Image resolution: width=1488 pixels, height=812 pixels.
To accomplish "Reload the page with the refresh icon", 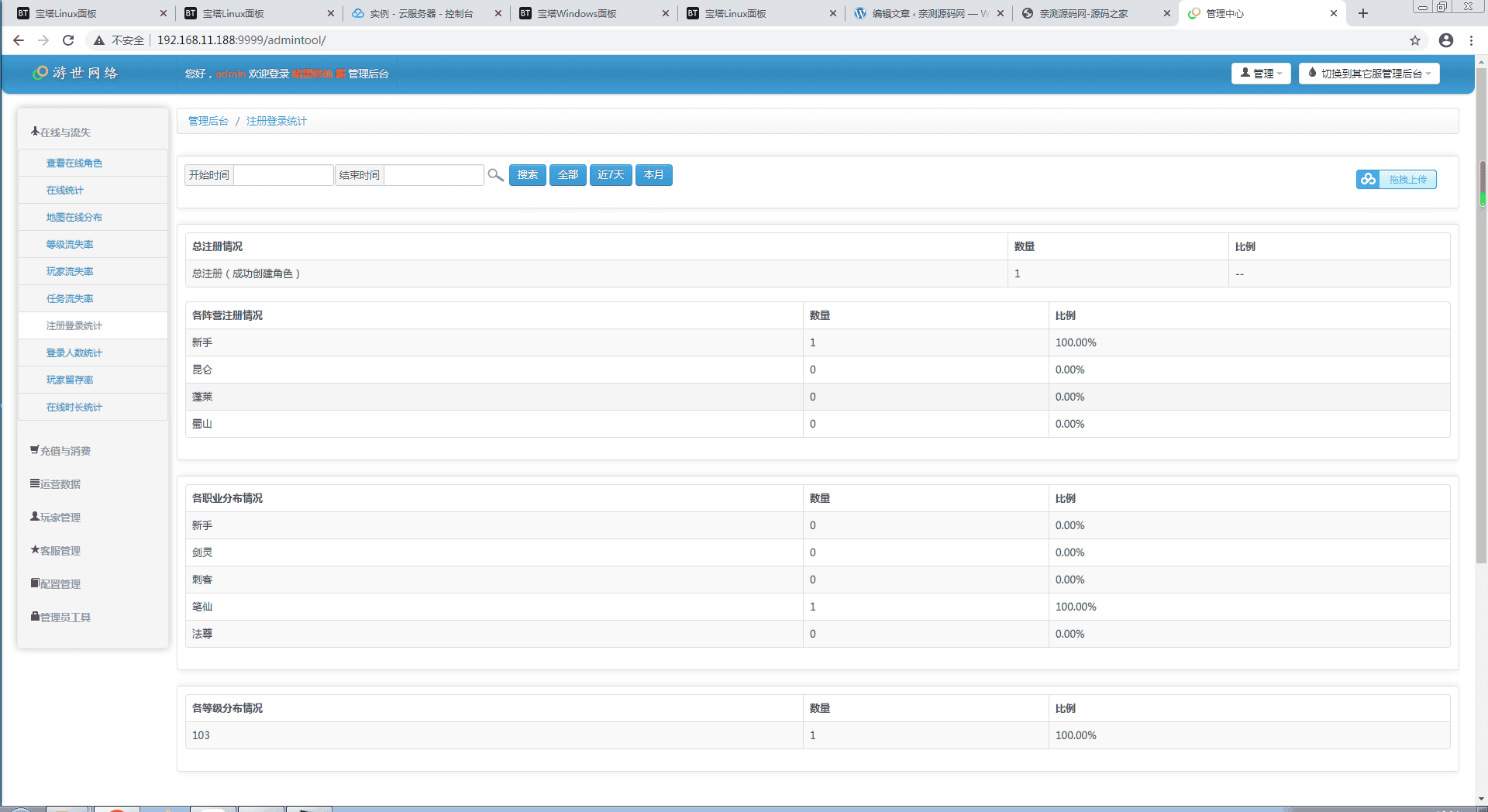I will (68, 40).
